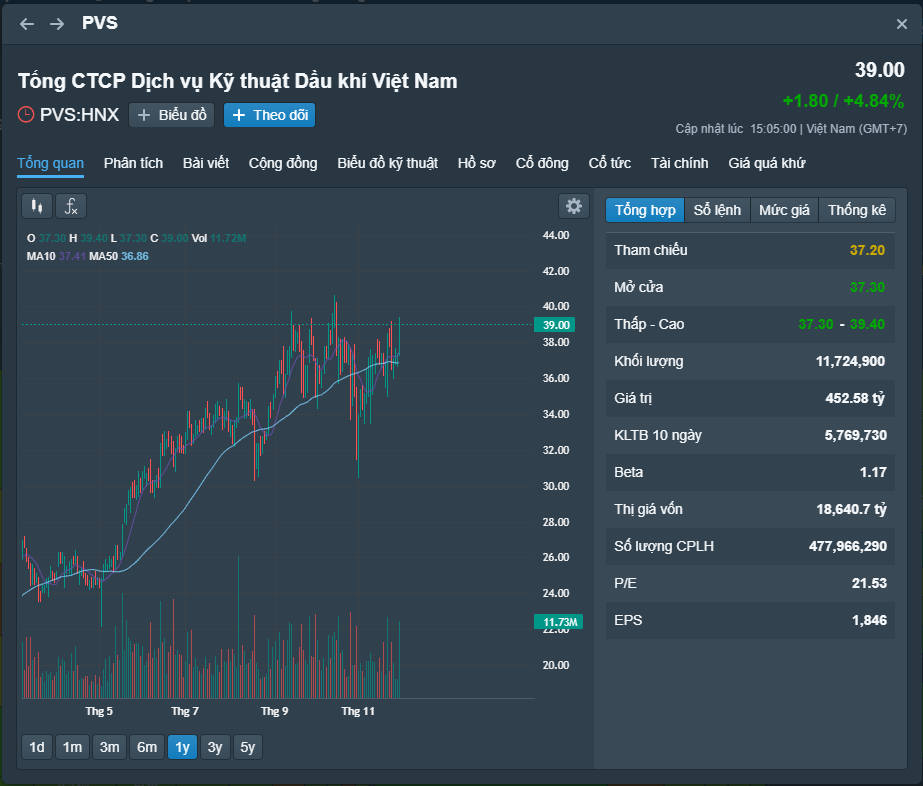The height and width of the screenshot is (786, 923).
Task: Click the MA10 indicator legend
Action: pos(57,256)
